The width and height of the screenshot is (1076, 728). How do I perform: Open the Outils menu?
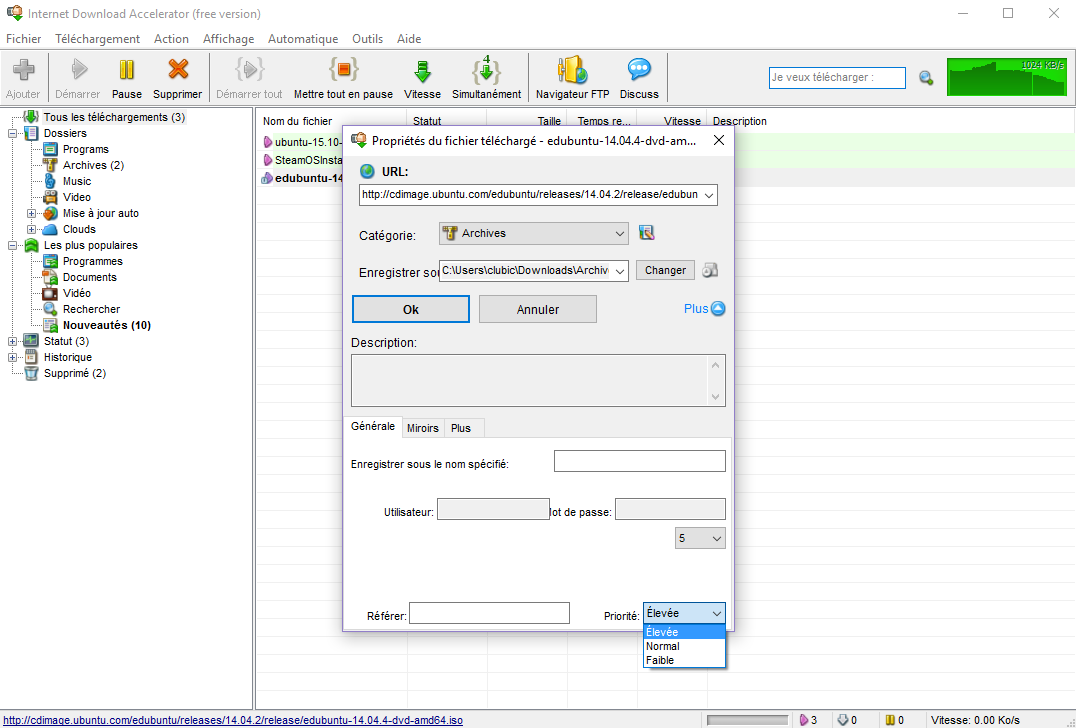pyautogui.click(x=368, y=39)
